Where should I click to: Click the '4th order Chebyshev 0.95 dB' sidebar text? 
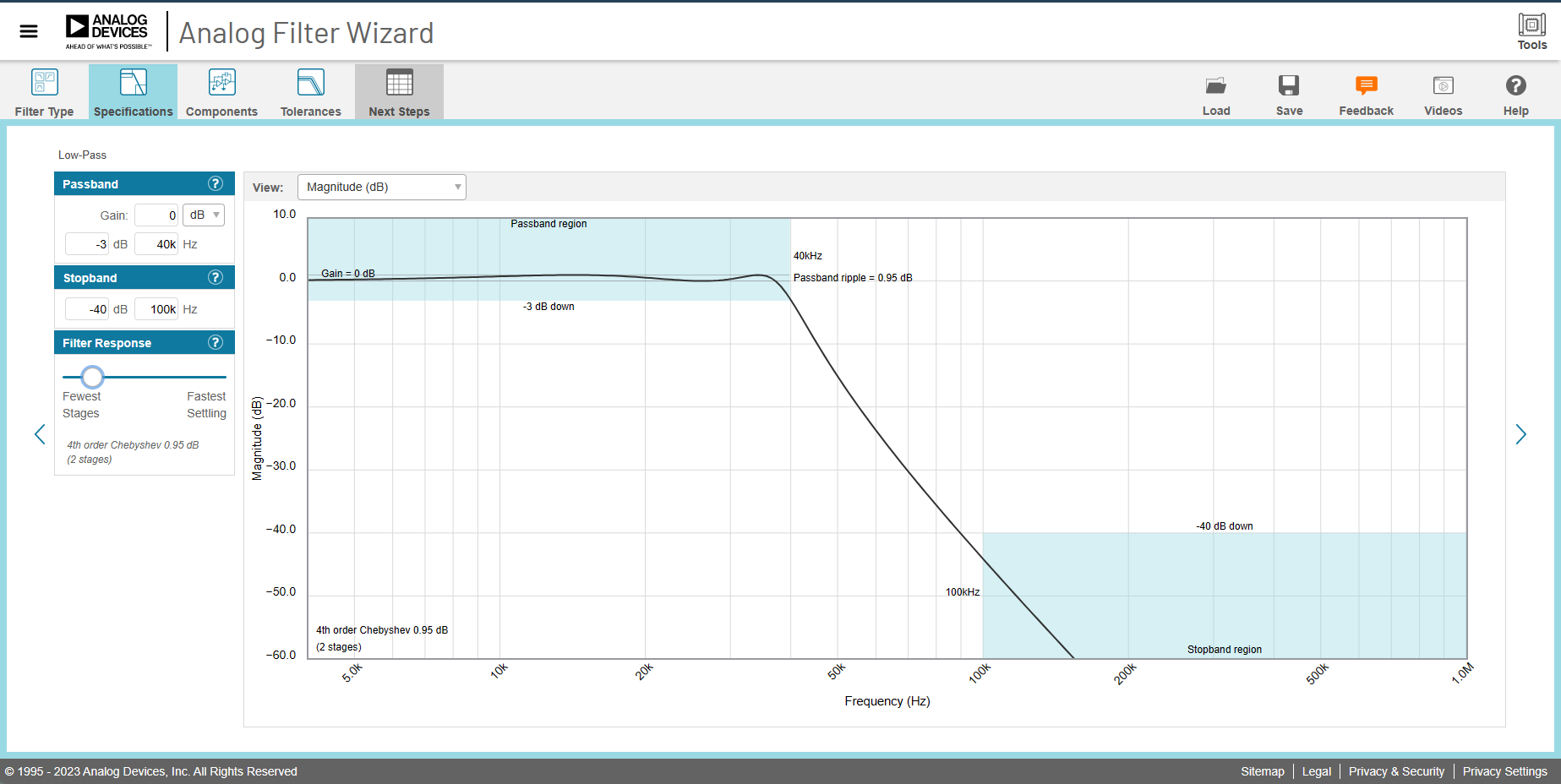click(133, 444)
